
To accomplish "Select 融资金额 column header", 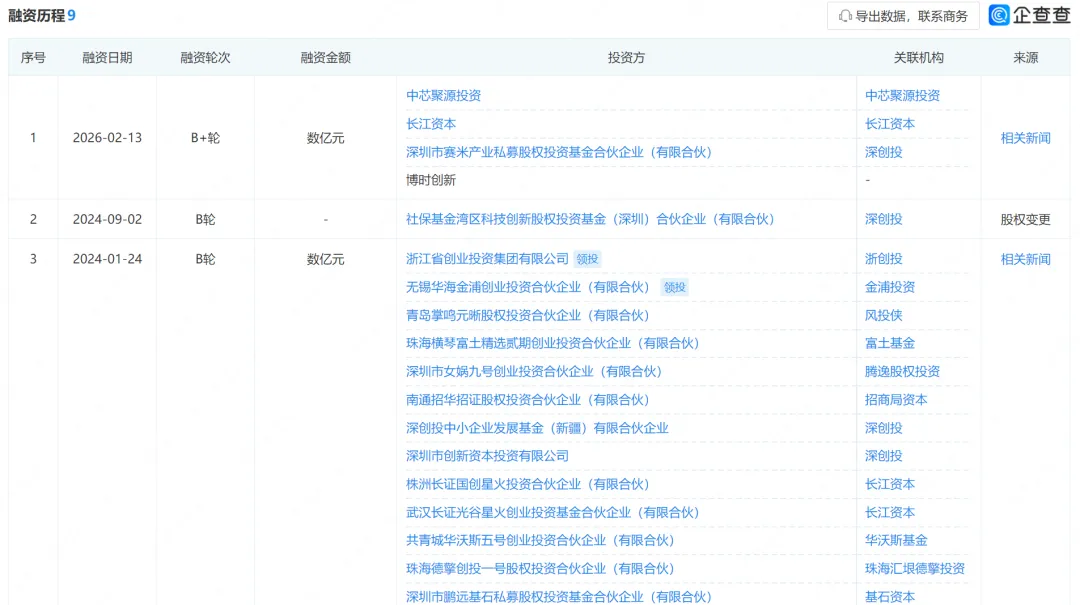I will 325,58.
